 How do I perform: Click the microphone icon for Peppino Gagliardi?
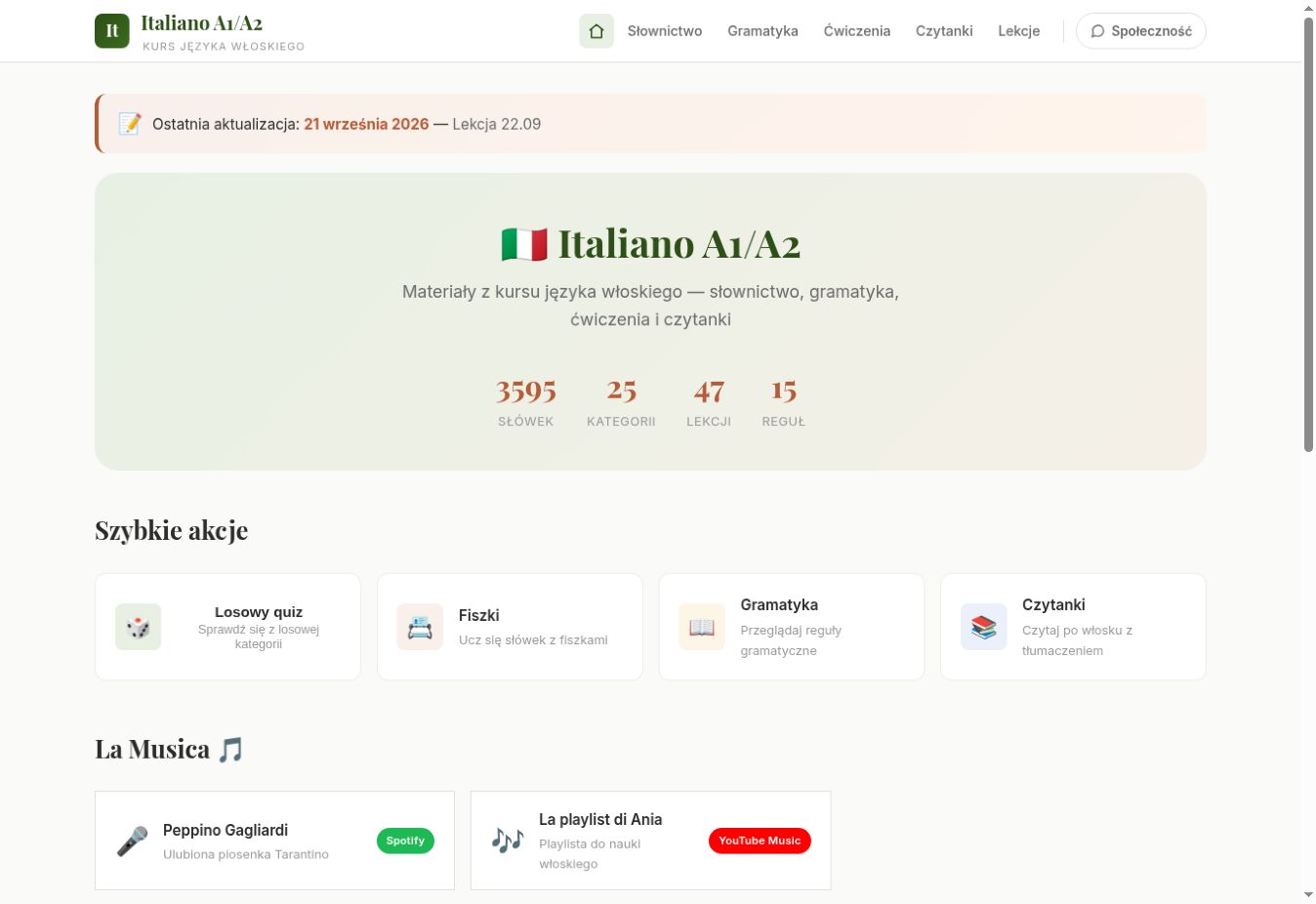pyautogui.click(x=132, y=841)
